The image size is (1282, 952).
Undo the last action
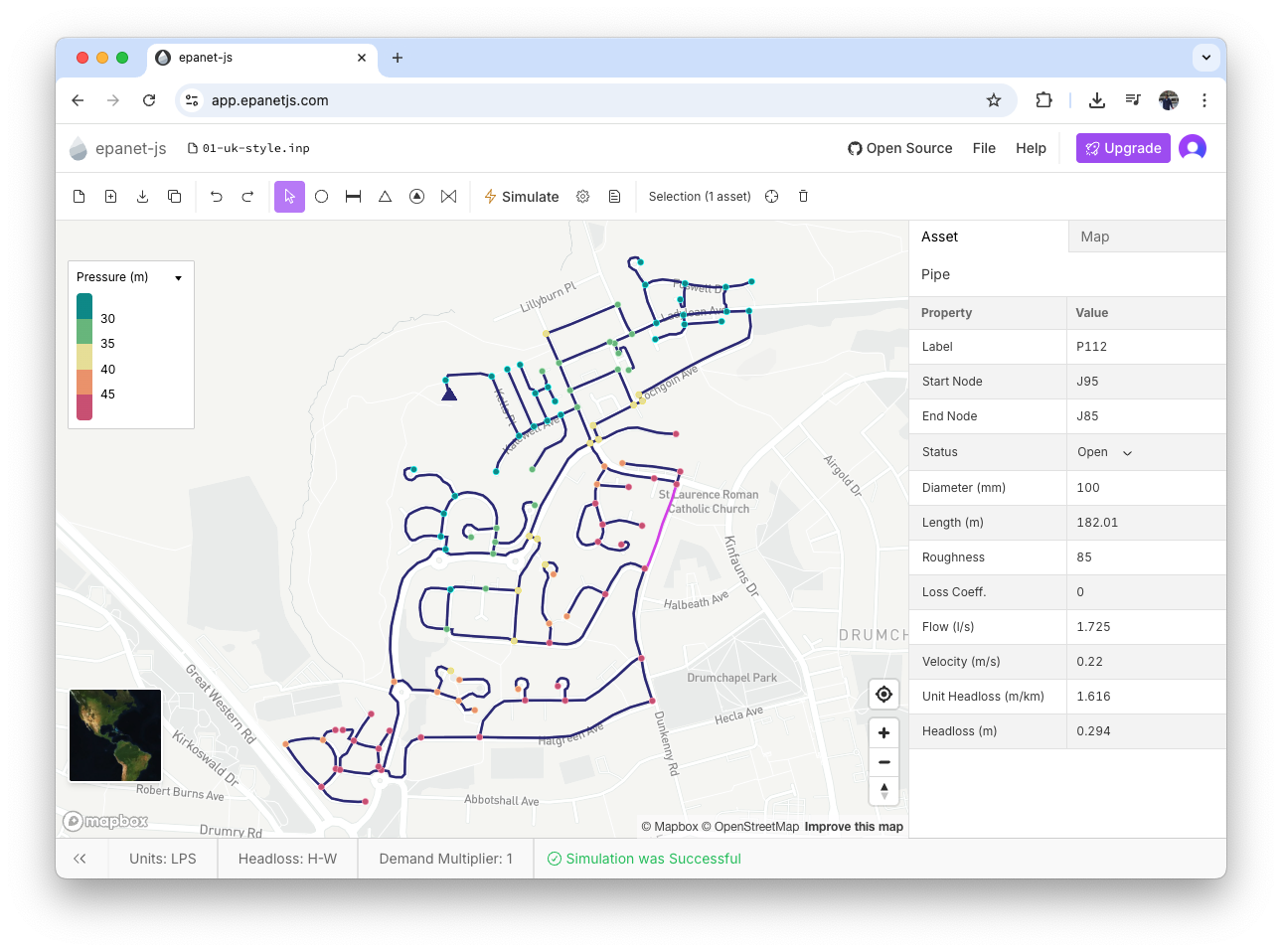coord(217,197)
